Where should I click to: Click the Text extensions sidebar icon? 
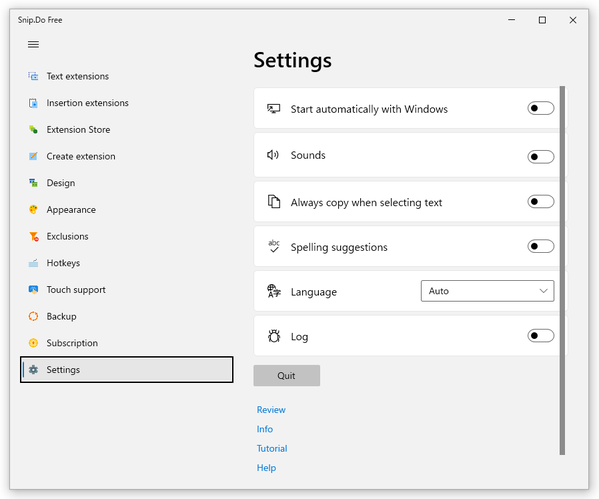point(33,76)
